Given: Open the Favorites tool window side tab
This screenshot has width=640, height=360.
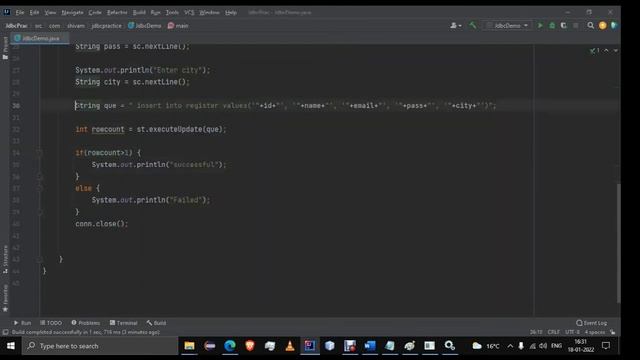Looking at the screenshot, I should pyautogui.click(x=5, y=298).
